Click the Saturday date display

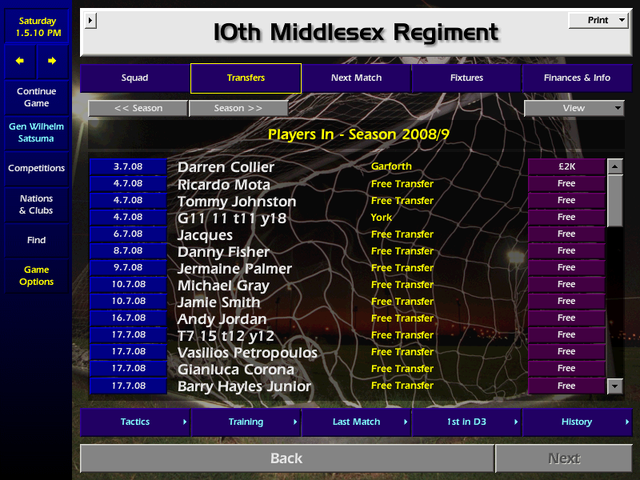(x=36, y=27)
